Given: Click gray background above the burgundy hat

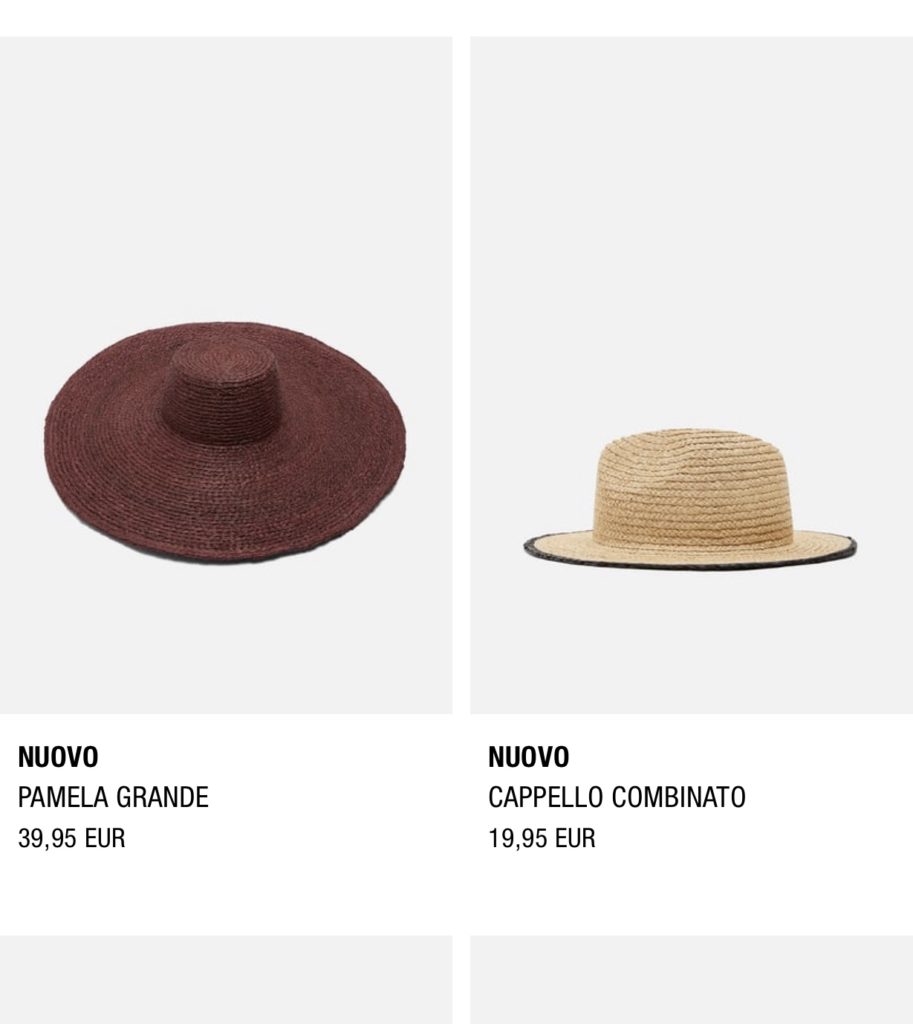Looking at the screenshot, I should pyautogui.click(x=226, y=176).
